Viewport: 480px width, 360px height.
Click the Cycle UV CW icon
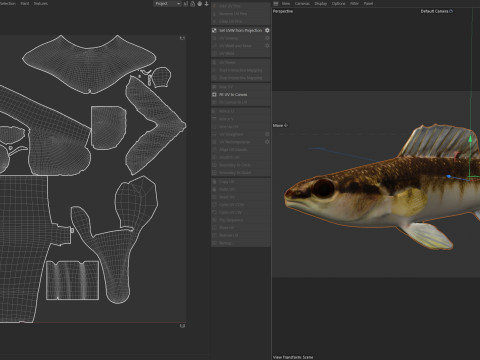[x=214, y=212]
